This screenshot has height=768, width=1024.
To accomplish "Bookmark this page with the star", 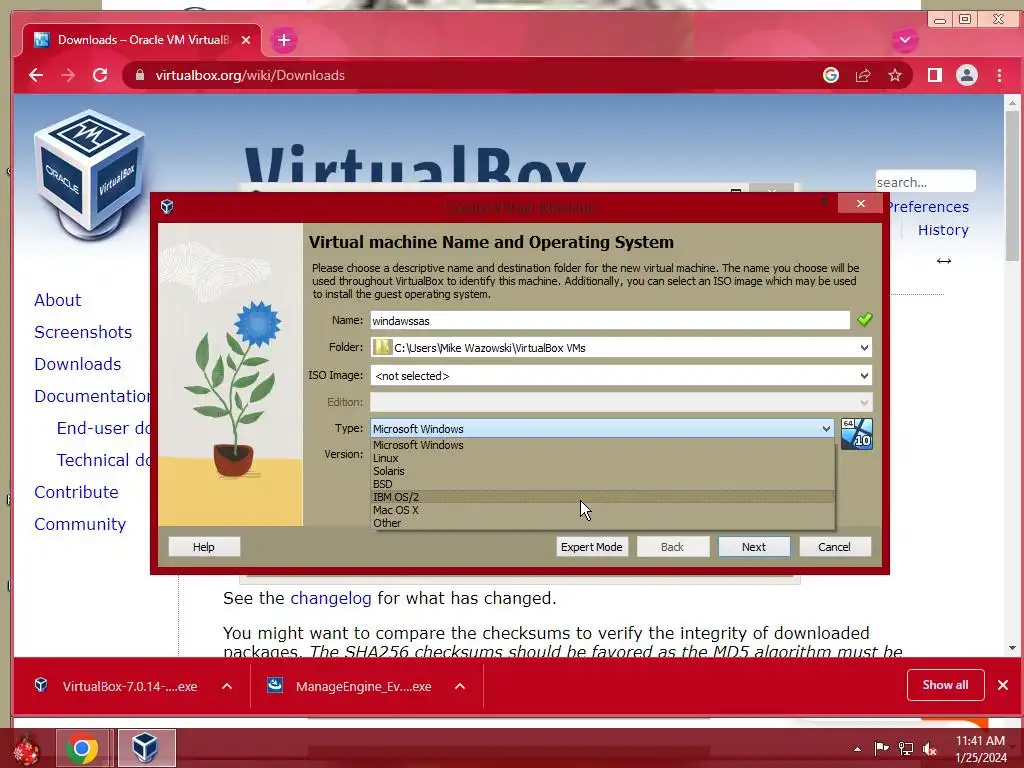I will 895,75.
